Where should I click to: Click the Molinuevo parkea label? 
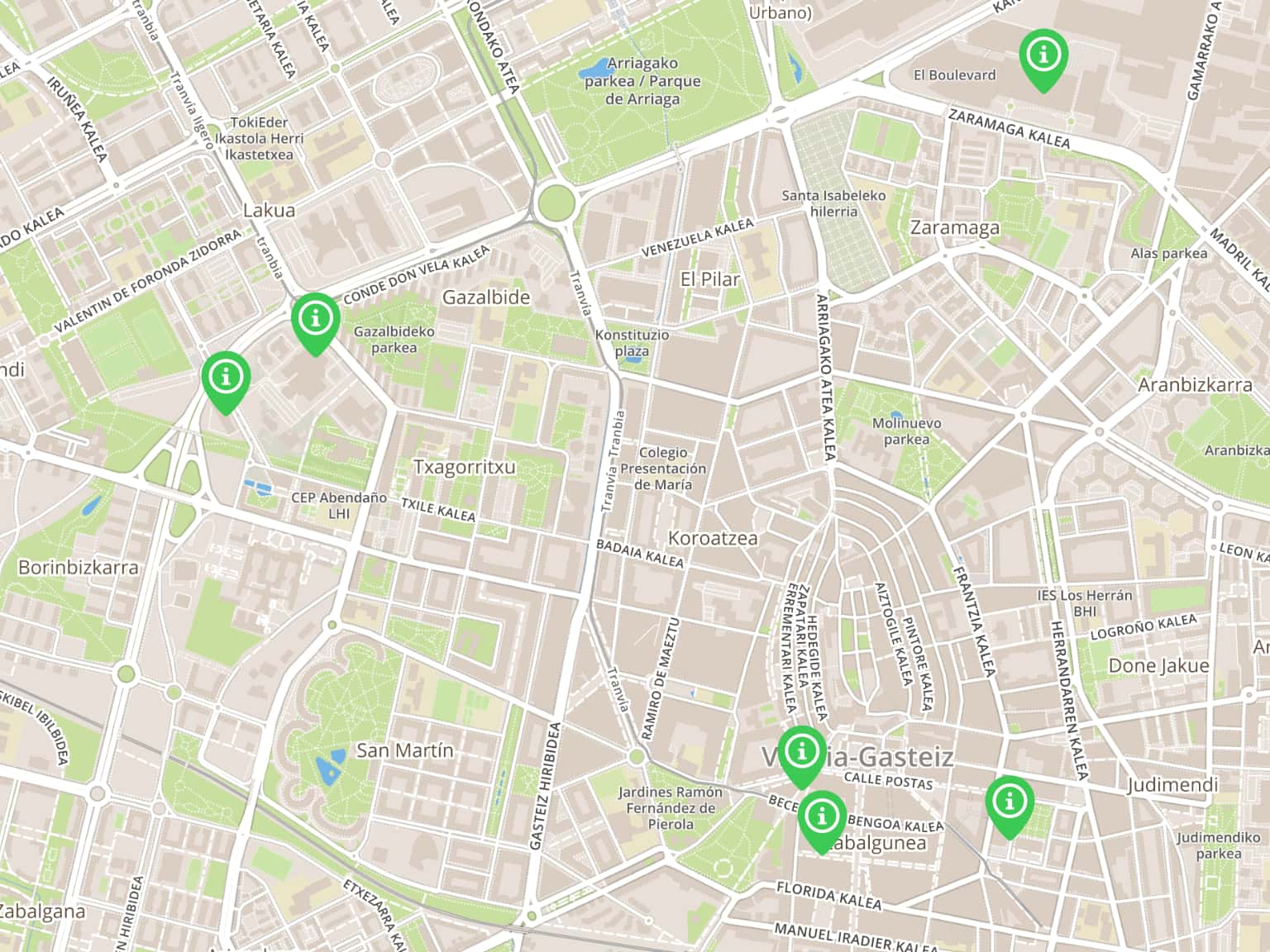pyautogui.click(x=906, y=431)
